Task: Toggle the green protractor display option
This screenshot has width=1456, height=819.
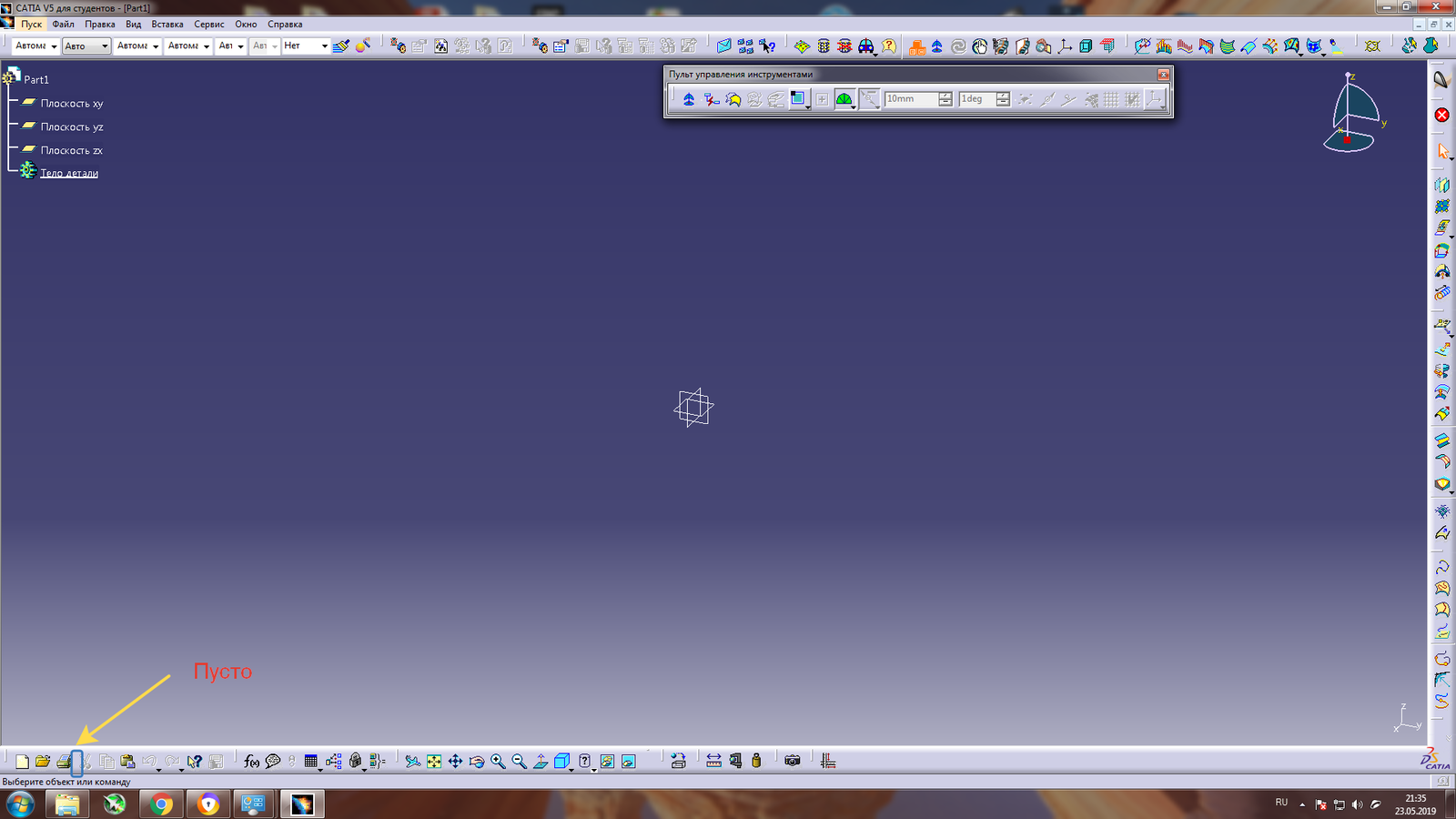Action: click(844, 99)
